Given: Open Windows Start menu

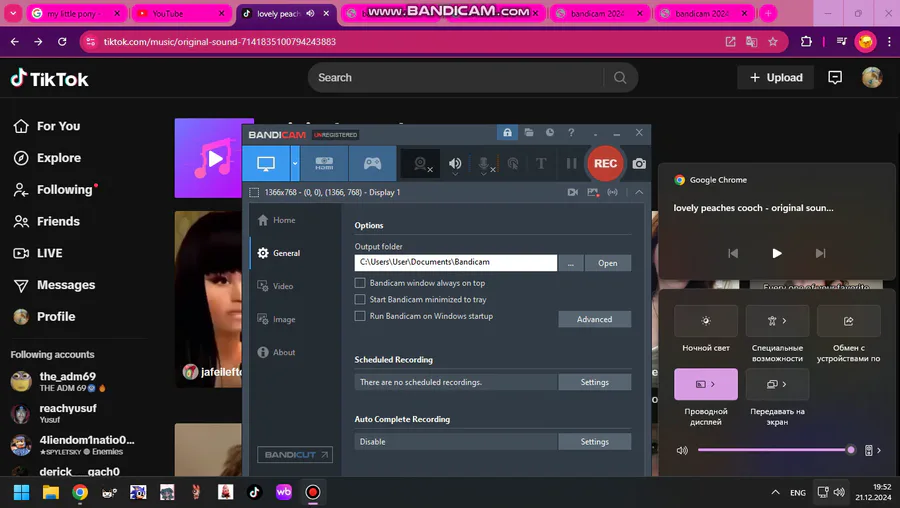Looking at the screenshot, I should tap(21, 493).
